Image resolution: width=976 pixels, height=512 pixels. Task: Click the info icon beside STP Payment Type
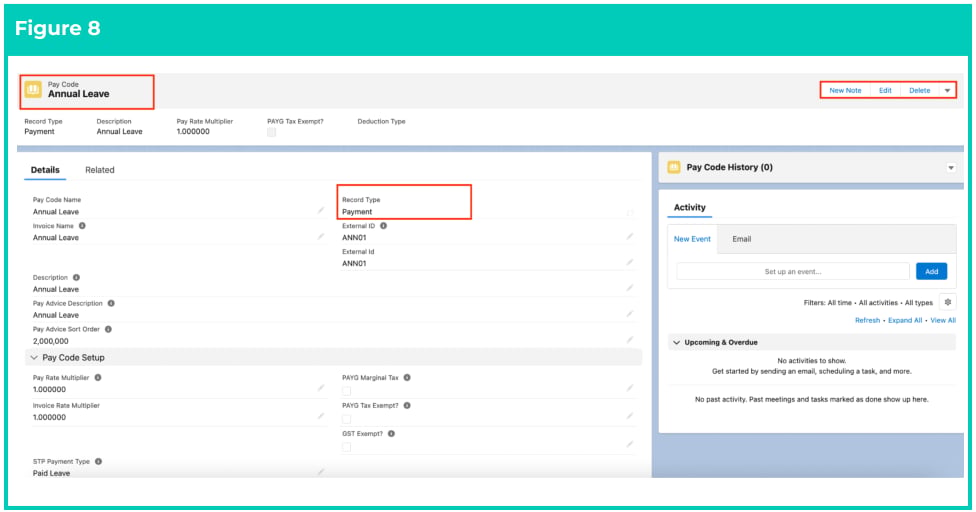(98, 462)
